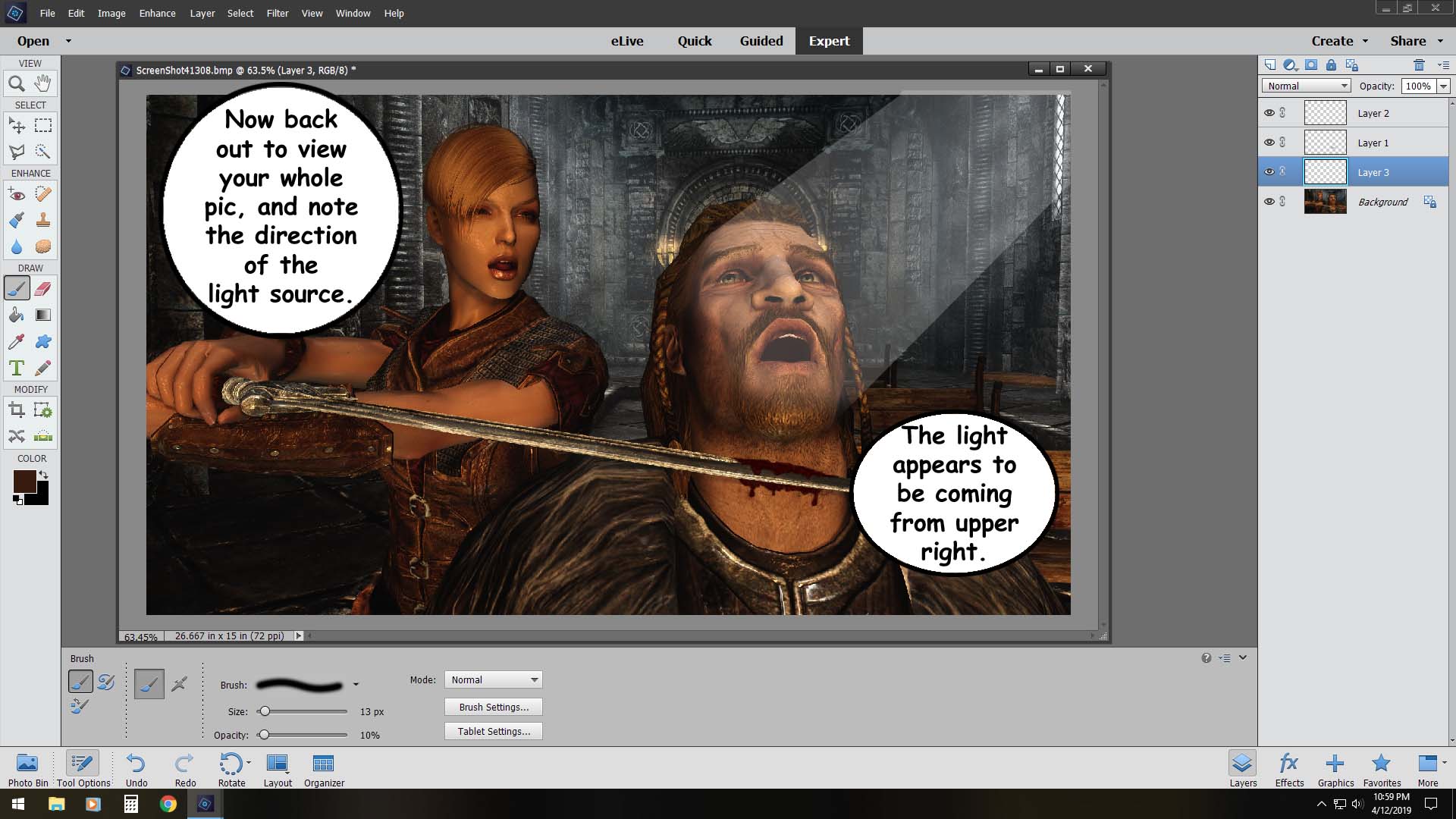Select the Straighten tool

43,436
